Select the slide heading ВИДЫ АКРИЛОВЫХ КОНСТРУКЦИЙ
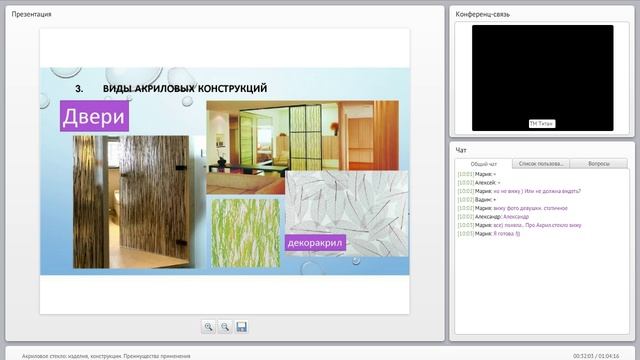The image size is (640, 360). [x=185, y=89]
